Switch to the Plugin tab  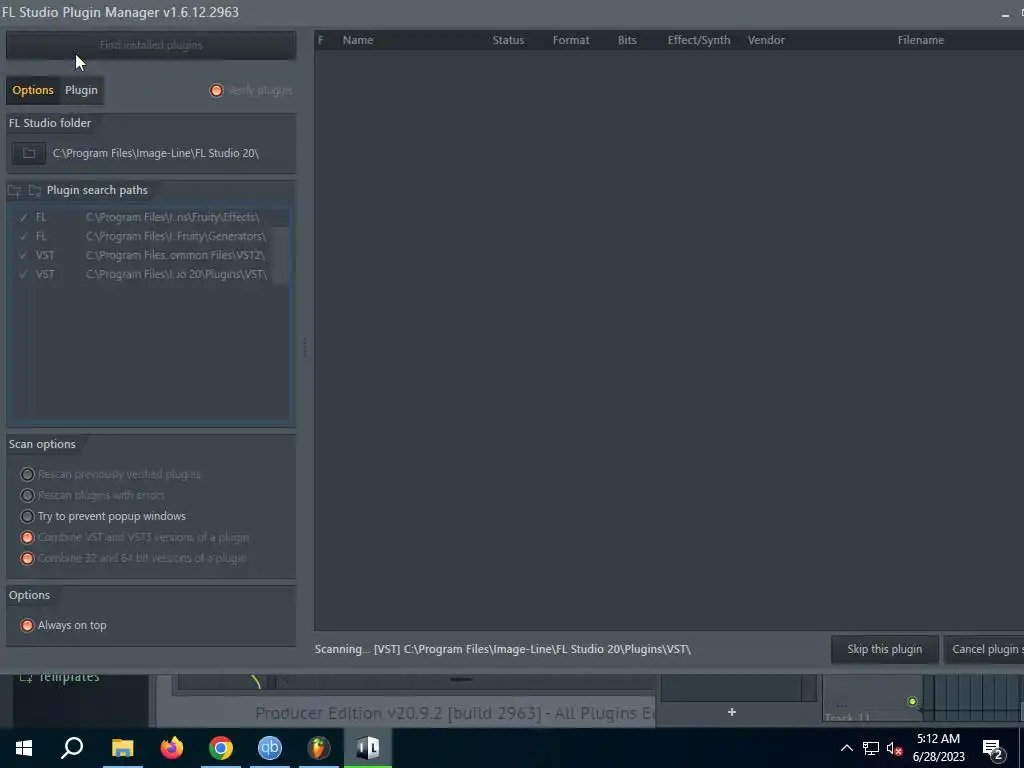(81, 90)
